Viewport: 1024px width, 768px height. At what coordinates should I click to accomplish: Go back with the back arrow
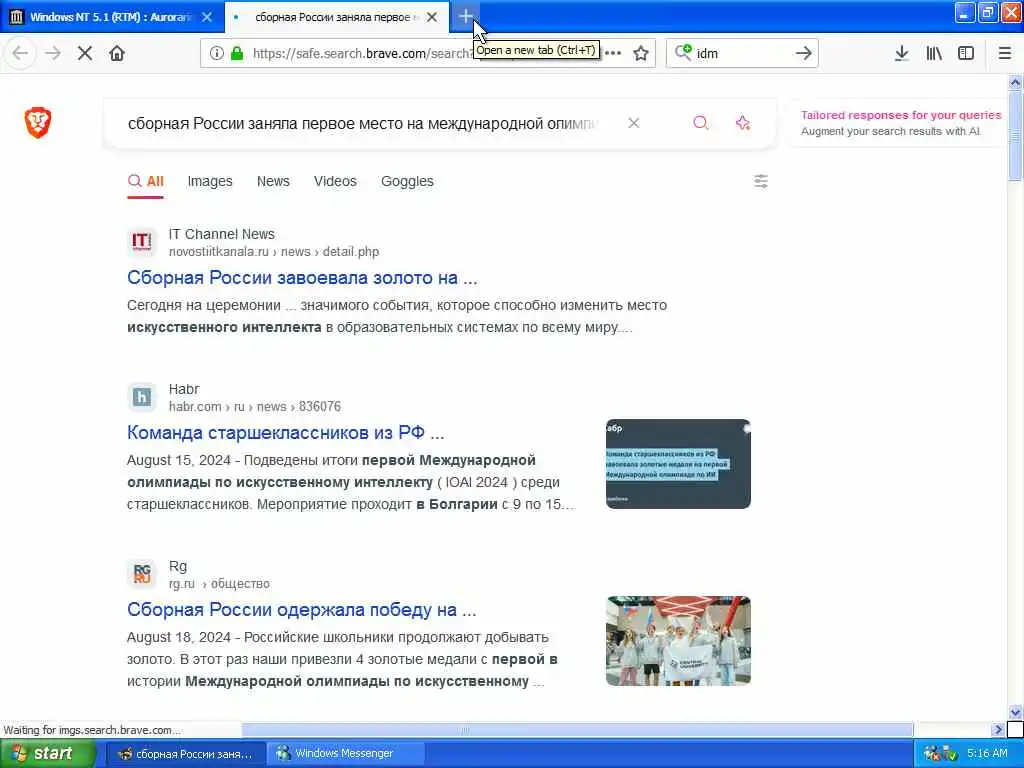[x=20, y=54]
